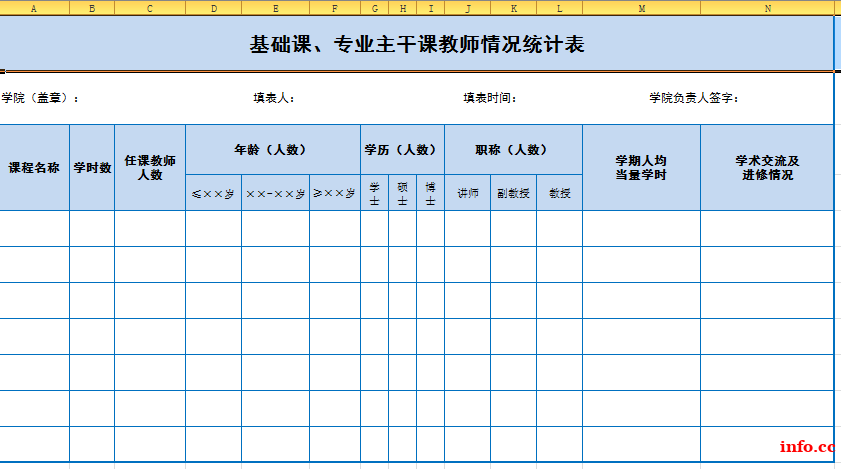
Task: Click the 职称（人数）header cell
Action: coord(513,150)
